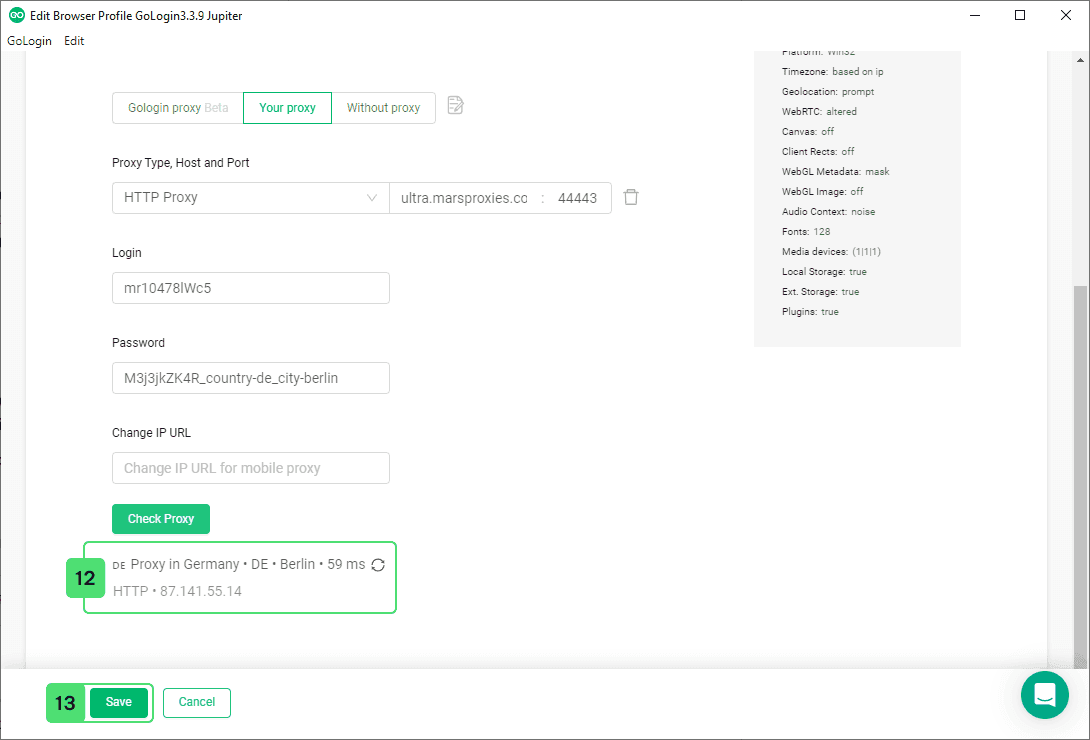Click into the Login field
The height and width of the screenshot is (740, 1090).
pyautogui.click(x=250, y=288)
